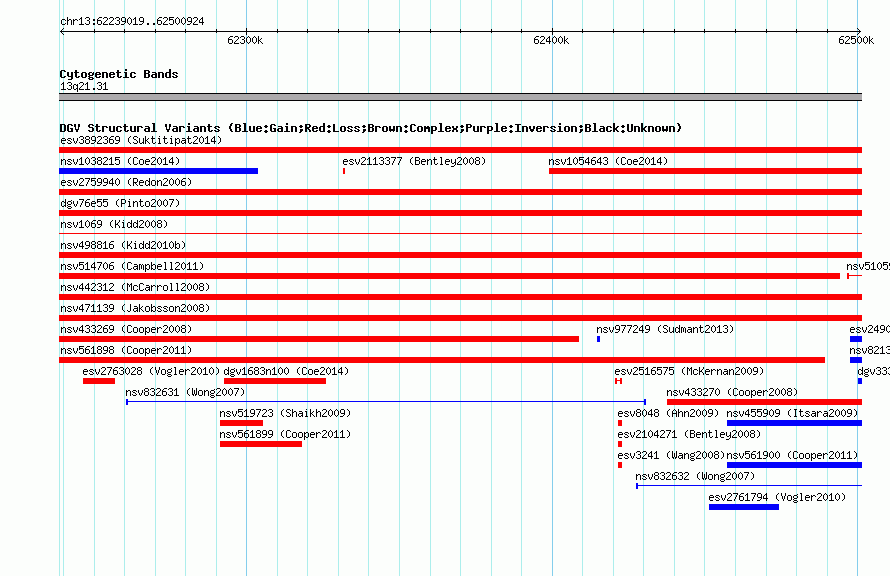
Task: Click the Cytogenetic Bands track title
Action: (119, 74)
